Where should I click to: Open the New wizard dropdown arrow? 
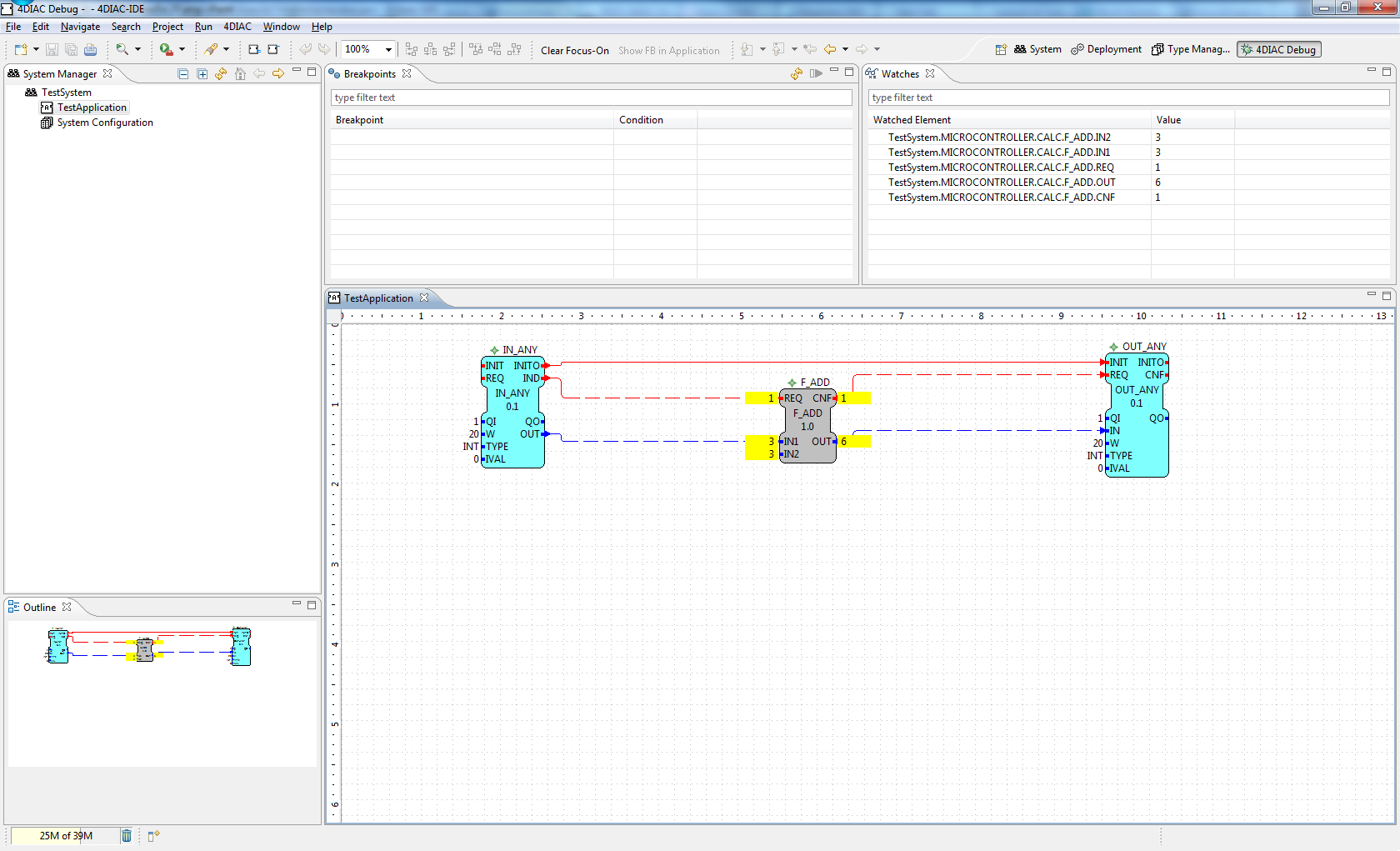pos(35,49)
